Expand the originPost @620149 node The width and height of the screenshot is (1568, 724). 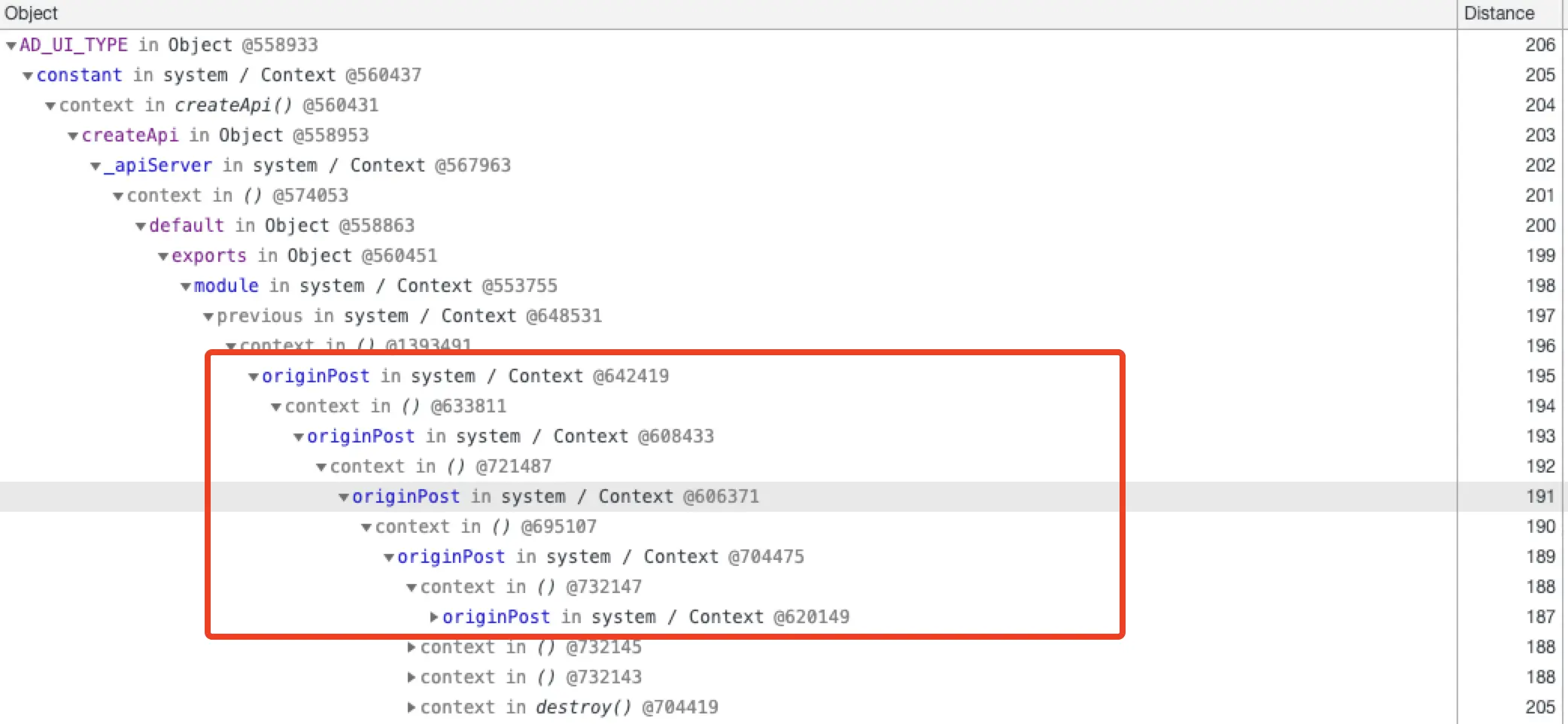click(434, 617)
